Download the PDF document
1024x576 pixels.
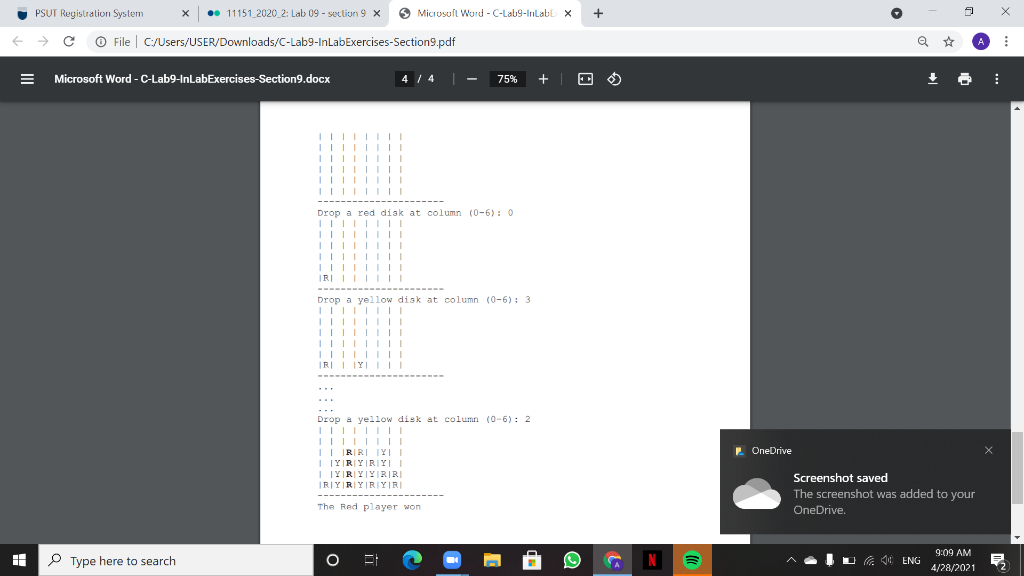pos(932,79)
